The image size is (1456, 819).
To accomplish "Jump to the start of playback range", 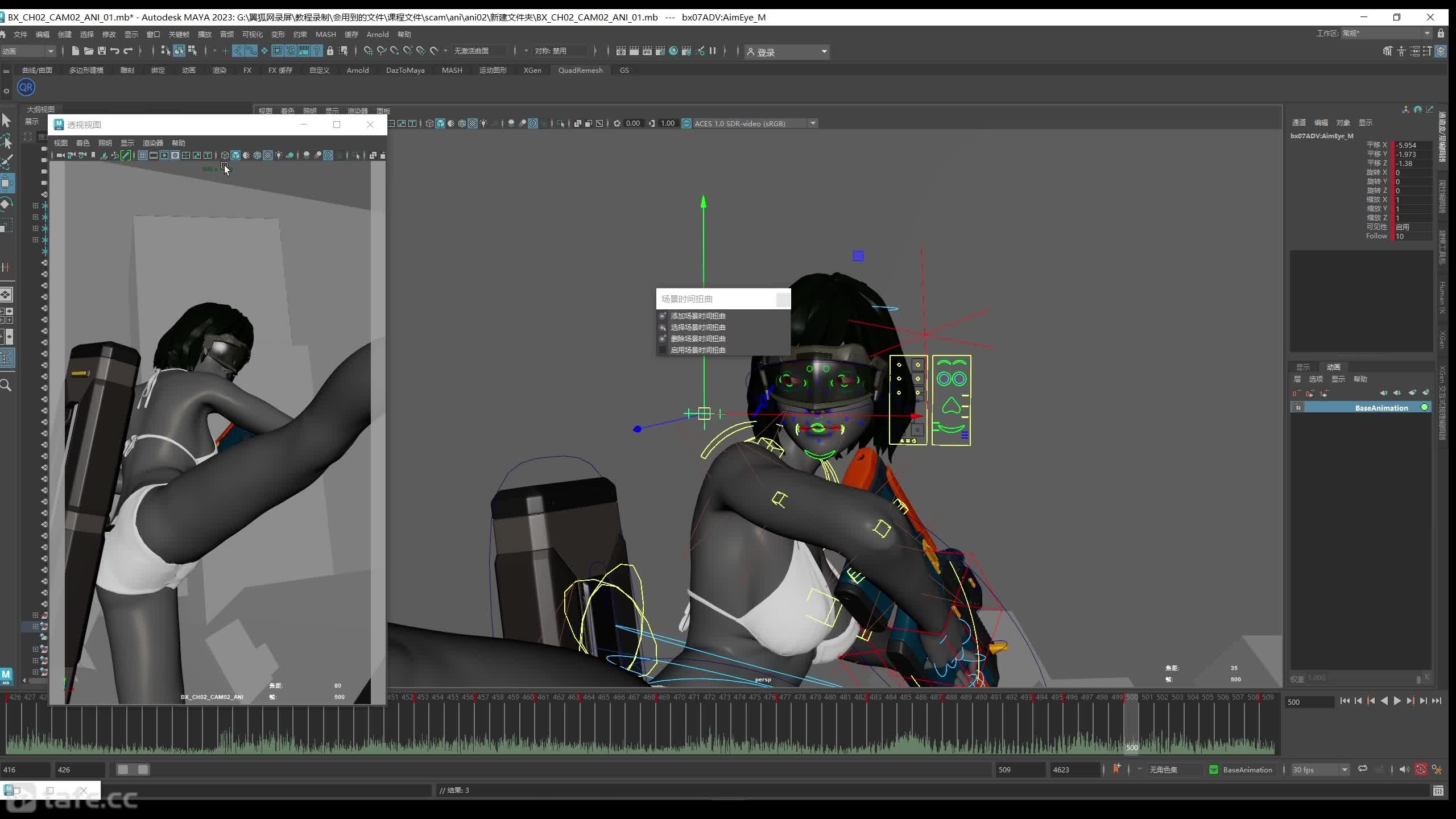I will (1345, 701).
